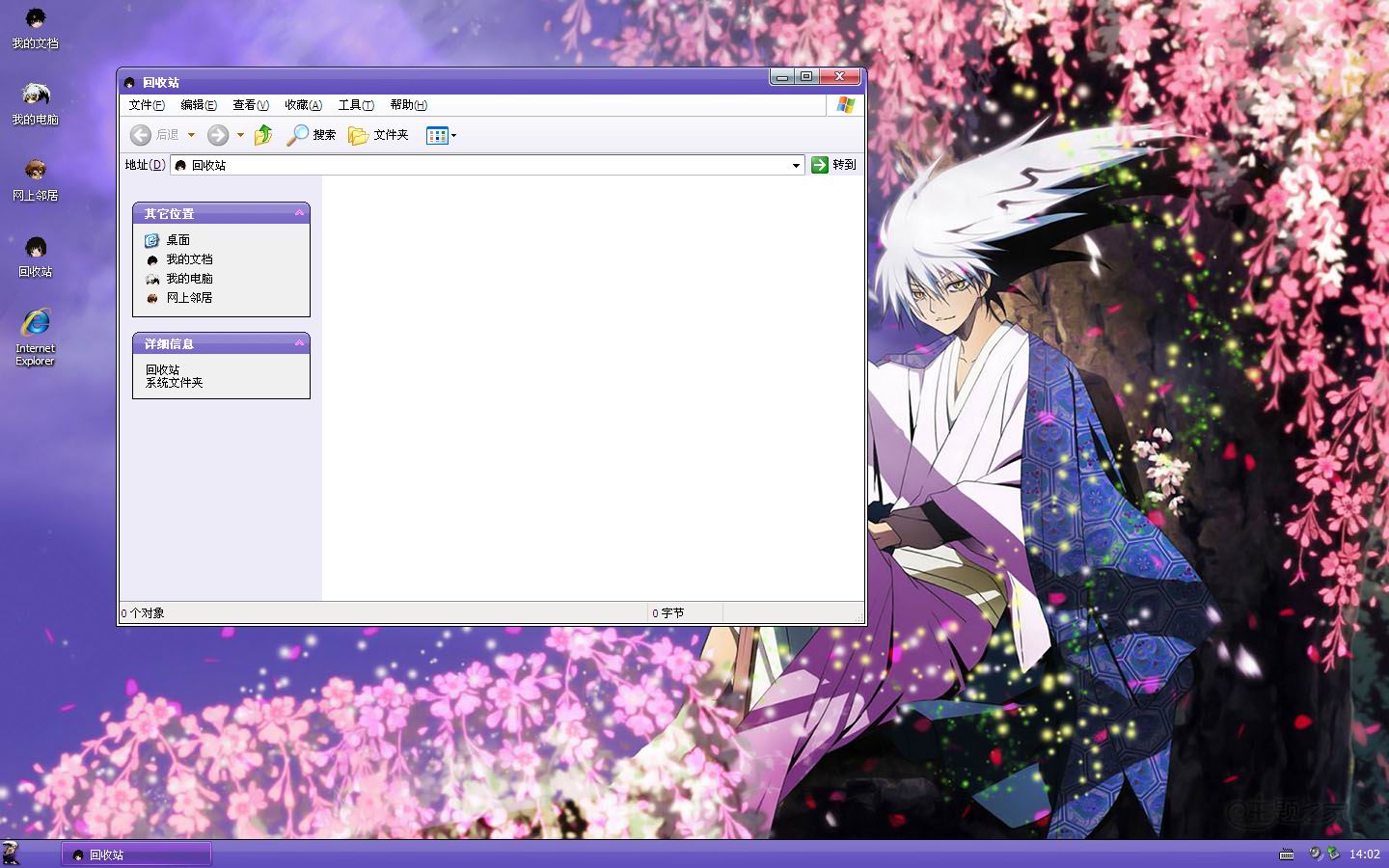The width and height of the screenshot is (1389, 868).
Task: Click the Views icon in toolbar
Action: pos(437,135)
